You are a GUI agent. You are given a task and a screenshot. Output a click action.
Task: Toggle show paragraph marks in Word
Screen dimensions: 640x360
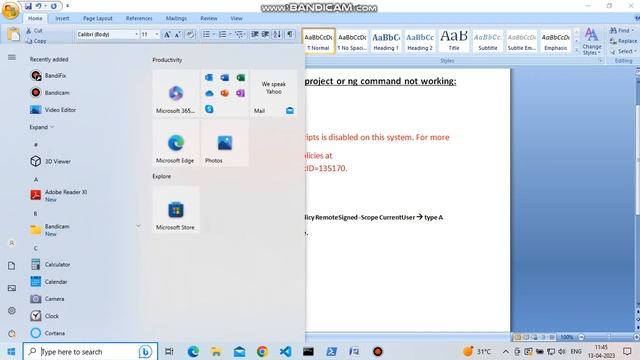[x=289, y=34]
